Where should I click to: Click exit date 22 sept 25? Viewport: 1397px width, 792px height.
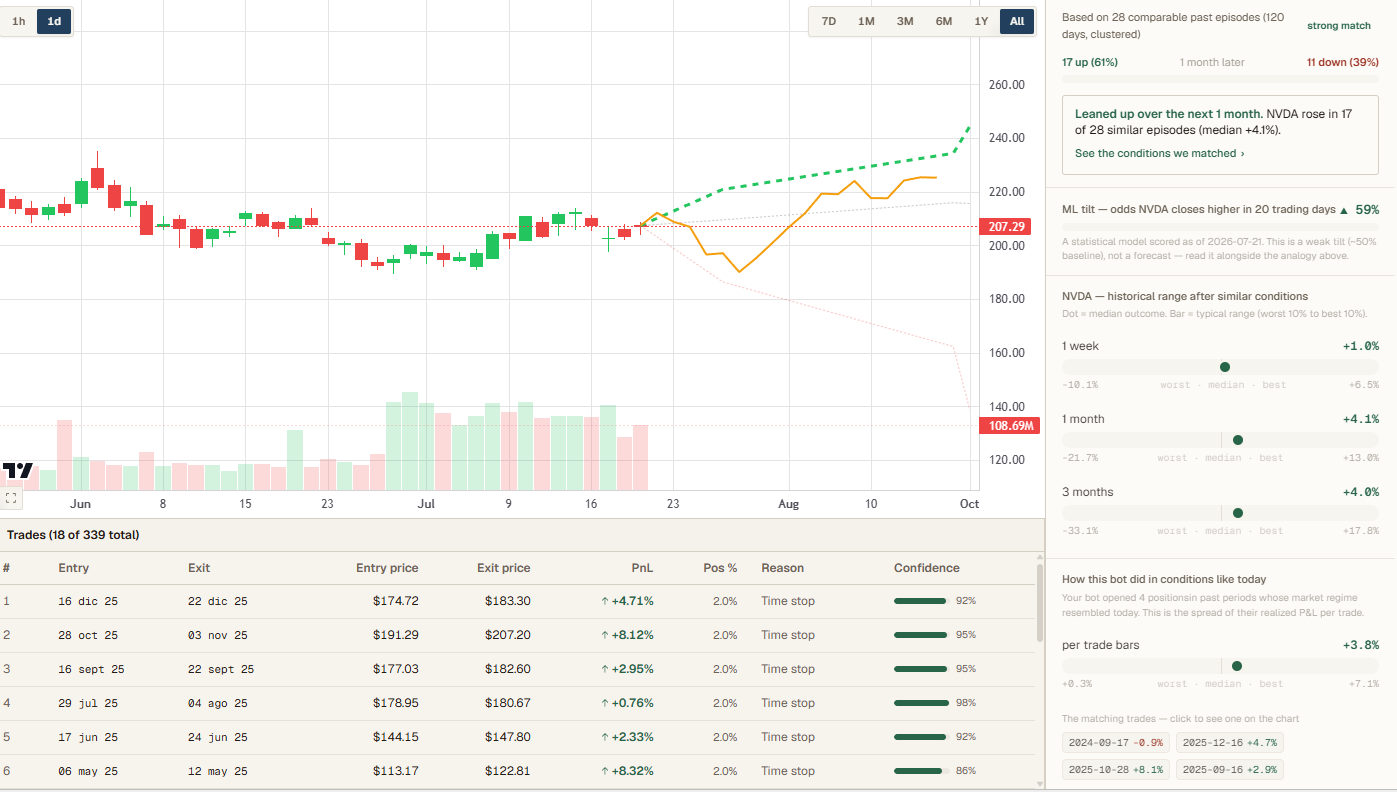click(221, 669)
